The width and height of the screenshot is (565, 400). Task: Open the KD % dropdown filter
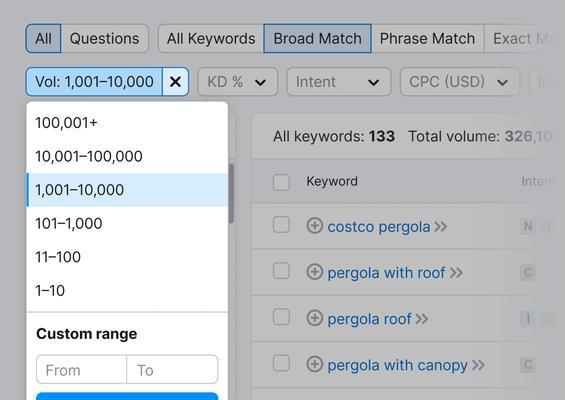pos(238,82)
